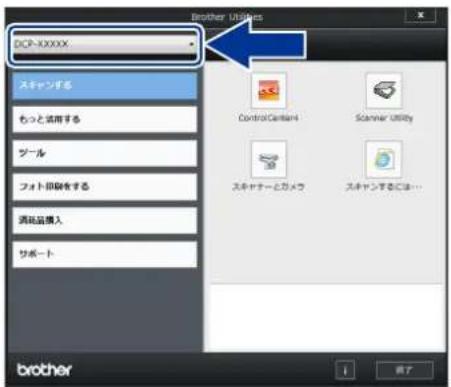Open the 消耗品購入 menu item
The width and height of the screenshot is (451, 387).
click(105, 220)
